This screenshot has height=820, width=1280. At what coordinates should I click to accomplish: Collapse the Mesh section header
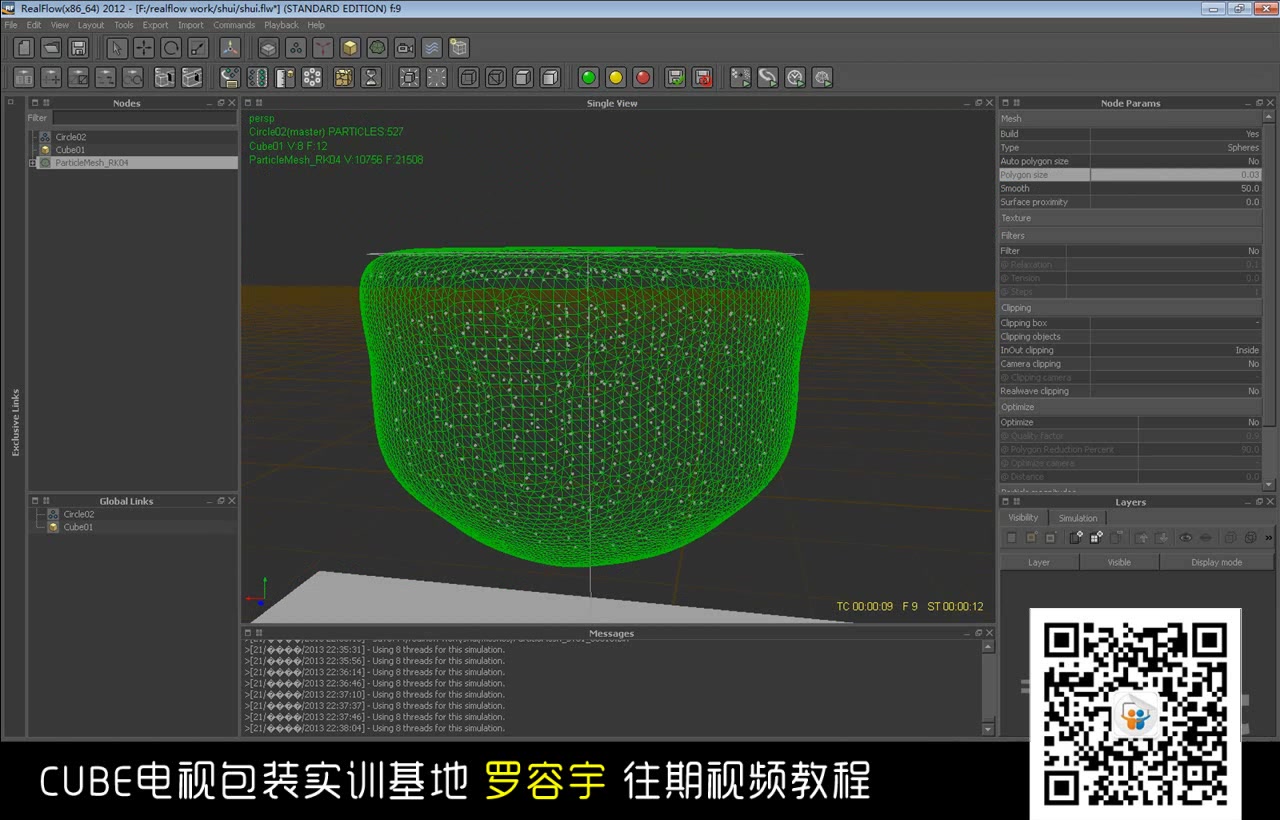[1130, 119]
